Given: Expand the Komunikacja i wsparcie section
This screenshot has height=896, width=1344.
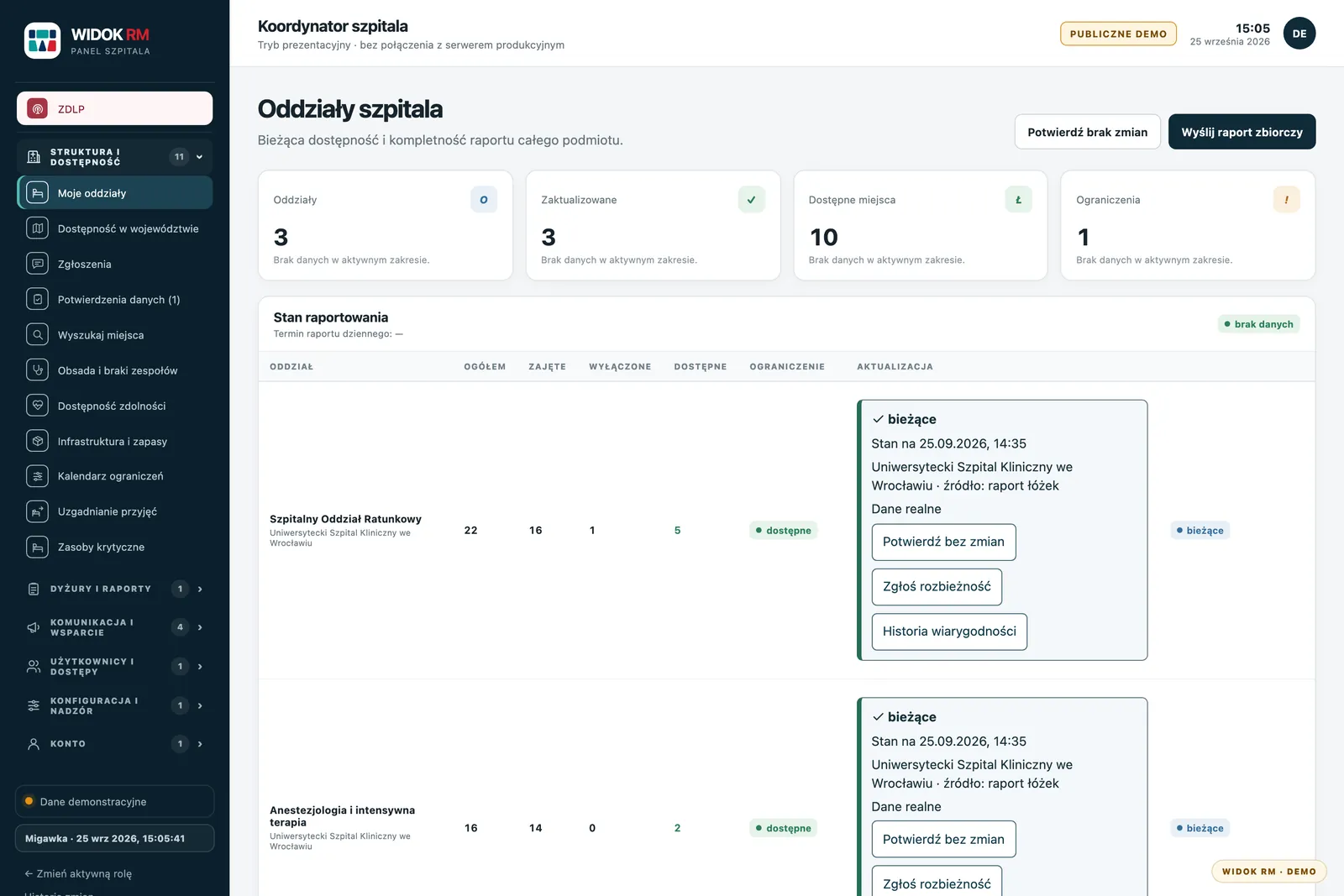Looking at the screenshot, I should pyautogui.click(x=114, y=627).
